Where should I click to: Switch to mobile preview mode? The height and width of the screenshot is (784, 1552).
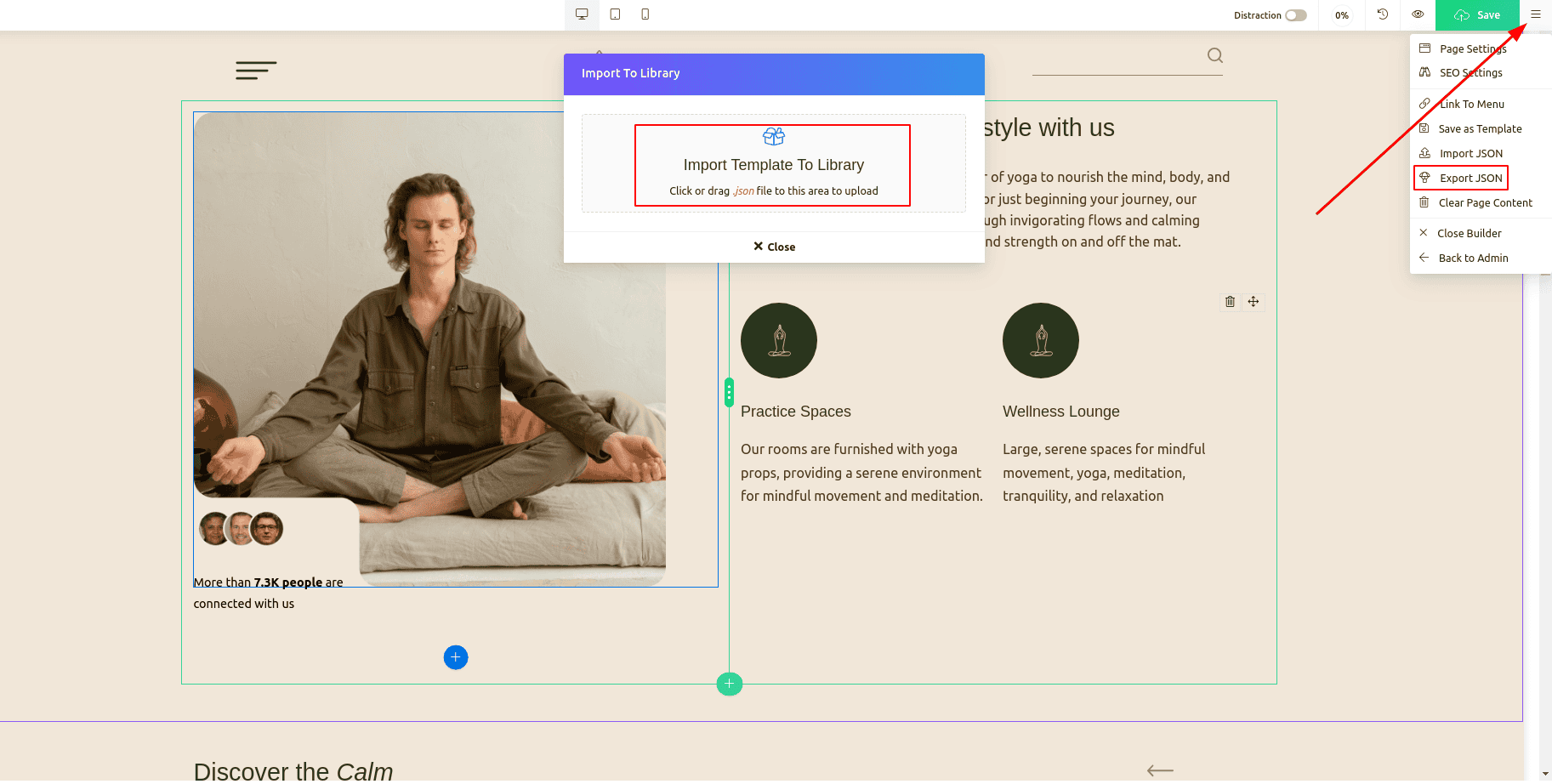(645, 14)
